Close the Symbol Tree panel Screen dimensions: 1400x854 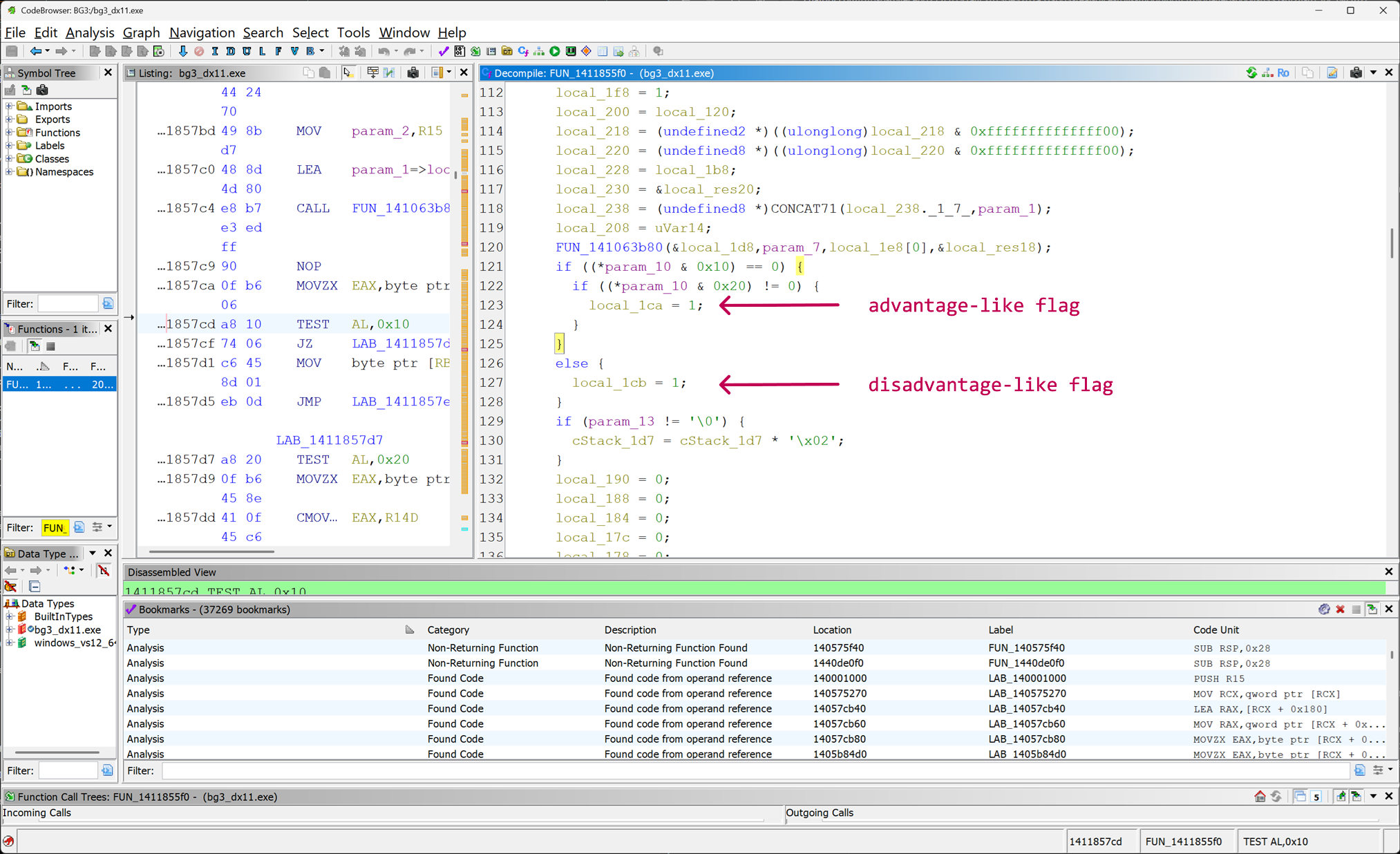108,73
